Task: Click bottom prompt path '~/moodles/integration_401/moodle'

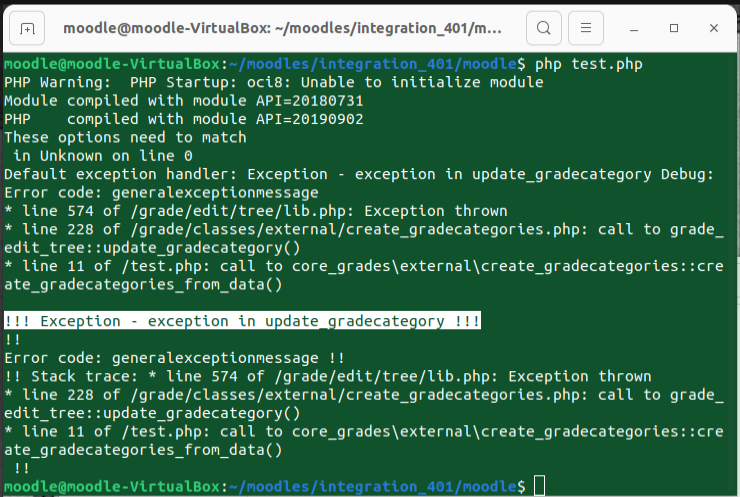Action: point(372,487)
